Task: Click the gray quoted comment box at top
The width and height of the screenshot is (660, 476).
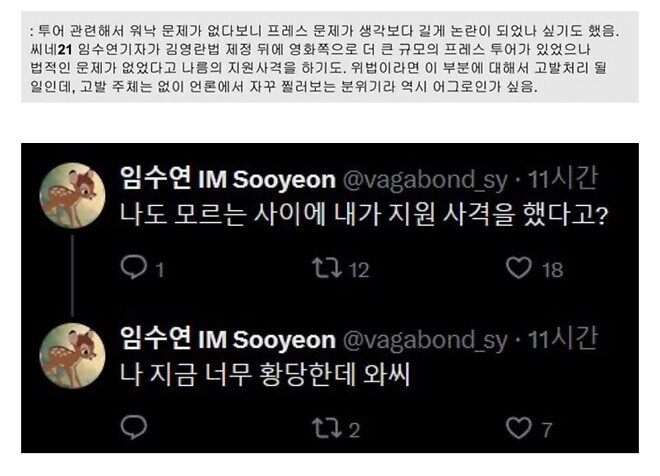Action: pos(330,57)
